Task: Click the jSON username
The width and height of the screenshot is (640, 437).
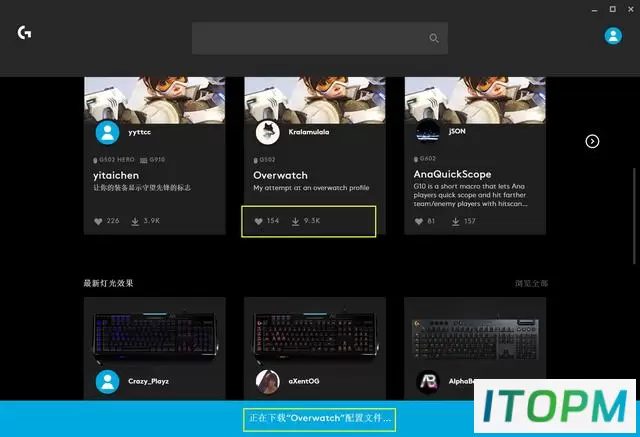Action: (x=457, y=131)
